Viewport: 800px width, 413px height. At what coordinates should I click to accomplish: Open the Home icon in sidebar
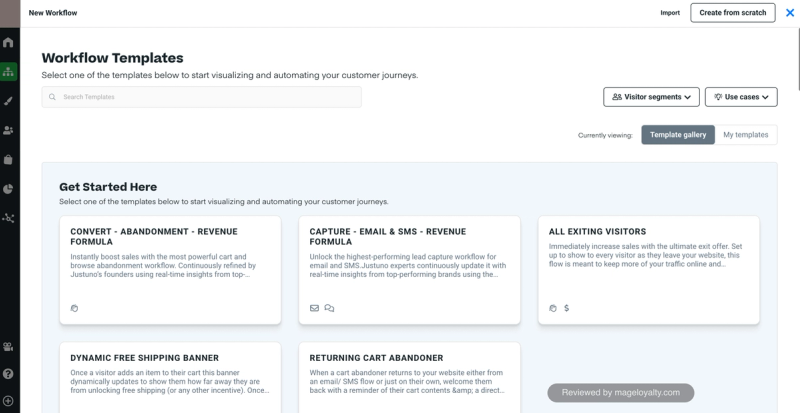click(8, 42)
